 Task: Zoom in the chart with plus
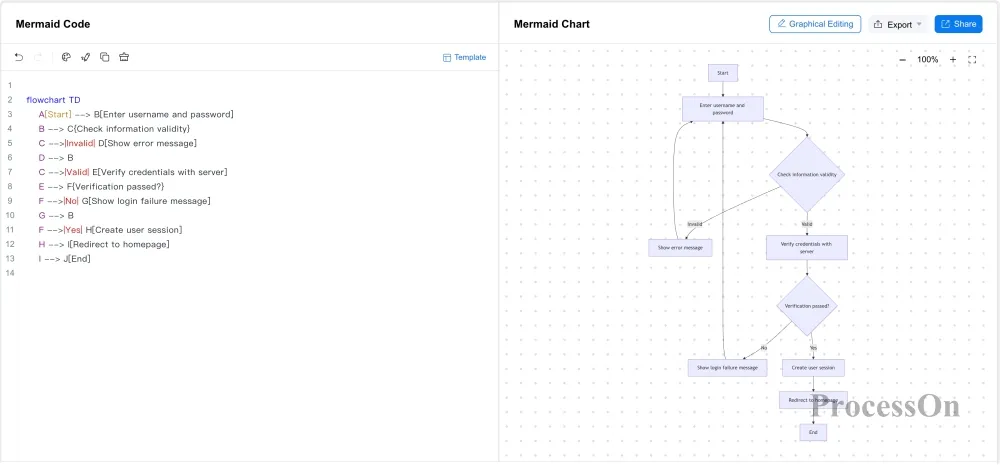[x=953, y=60]
